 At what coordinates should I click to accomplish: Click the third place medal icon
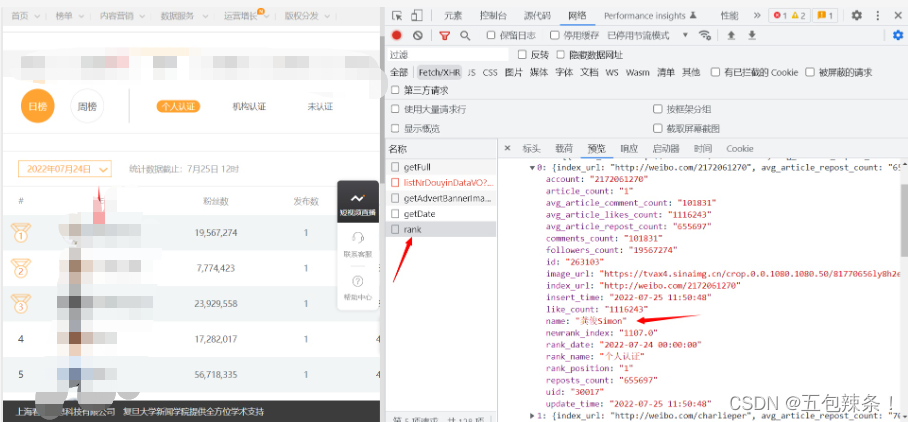point(21,303)
